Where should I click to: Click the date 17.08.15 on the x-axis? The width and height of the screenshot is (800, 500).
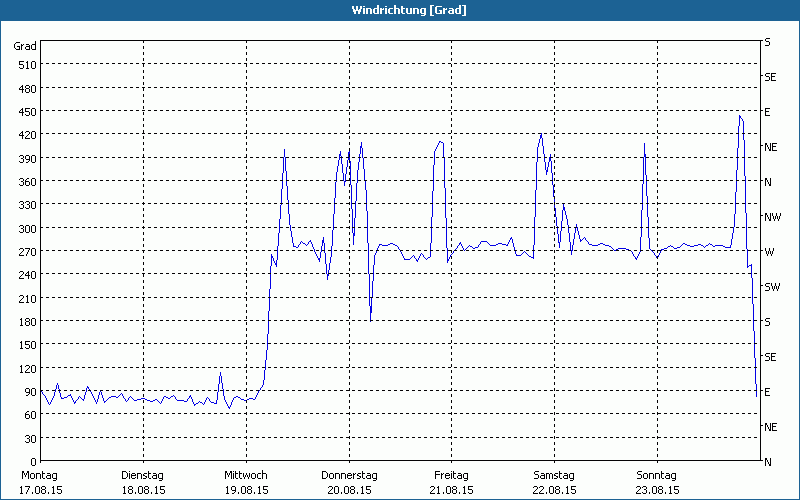[40, 491]
